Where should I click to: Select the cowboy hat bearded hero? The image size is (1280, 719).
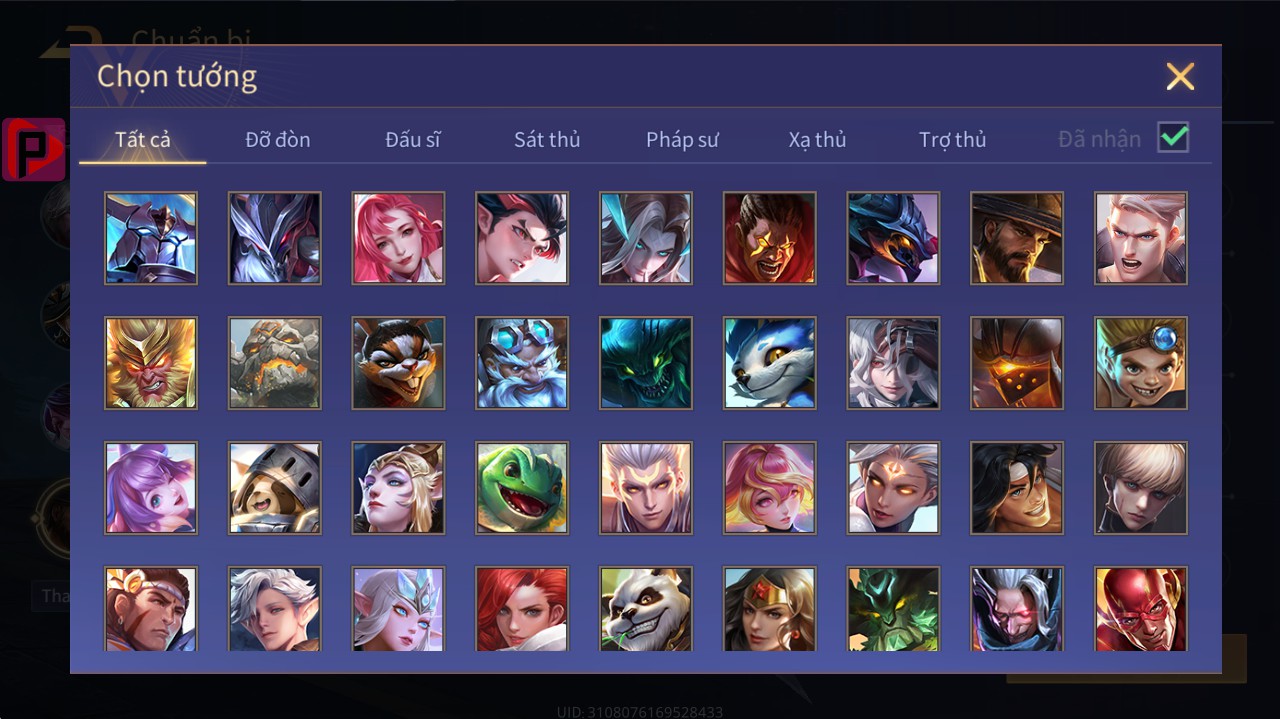tap(1017, 238)
